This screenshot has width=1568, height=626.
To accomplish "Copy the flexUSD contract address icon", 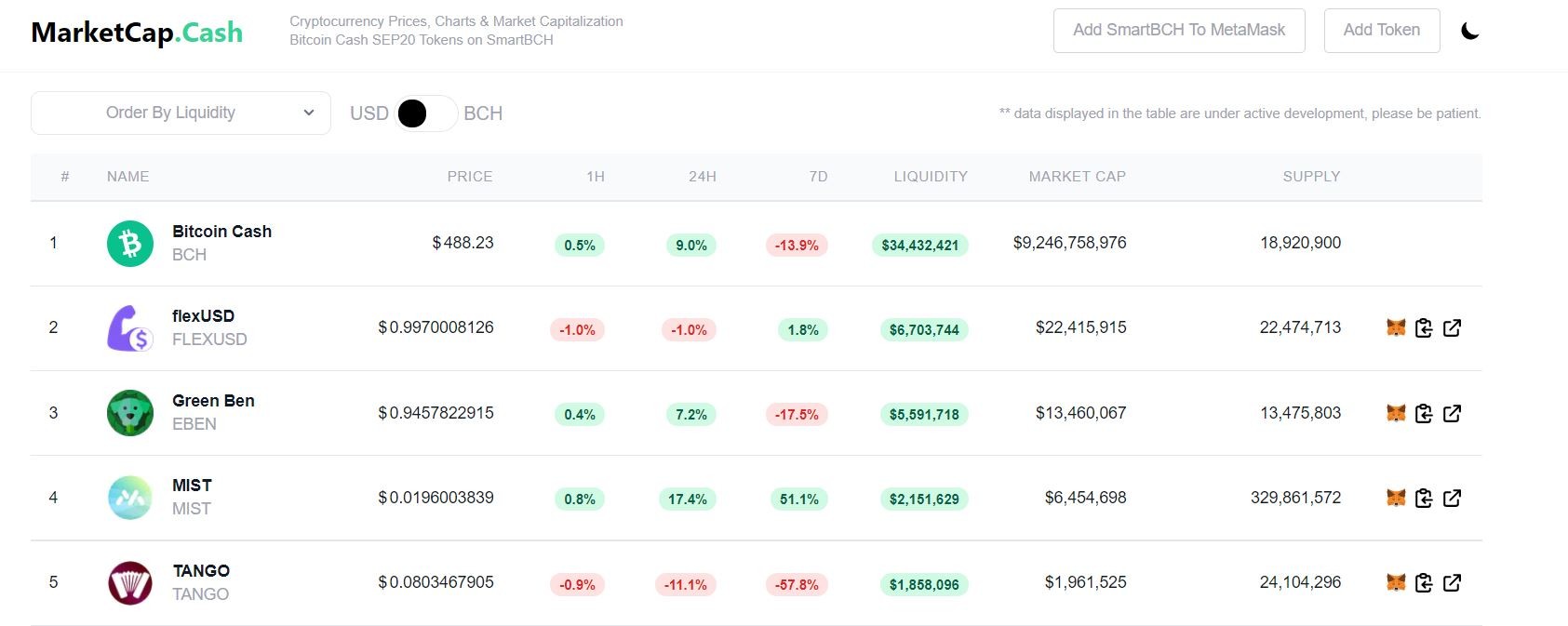I will (1424, 327).
